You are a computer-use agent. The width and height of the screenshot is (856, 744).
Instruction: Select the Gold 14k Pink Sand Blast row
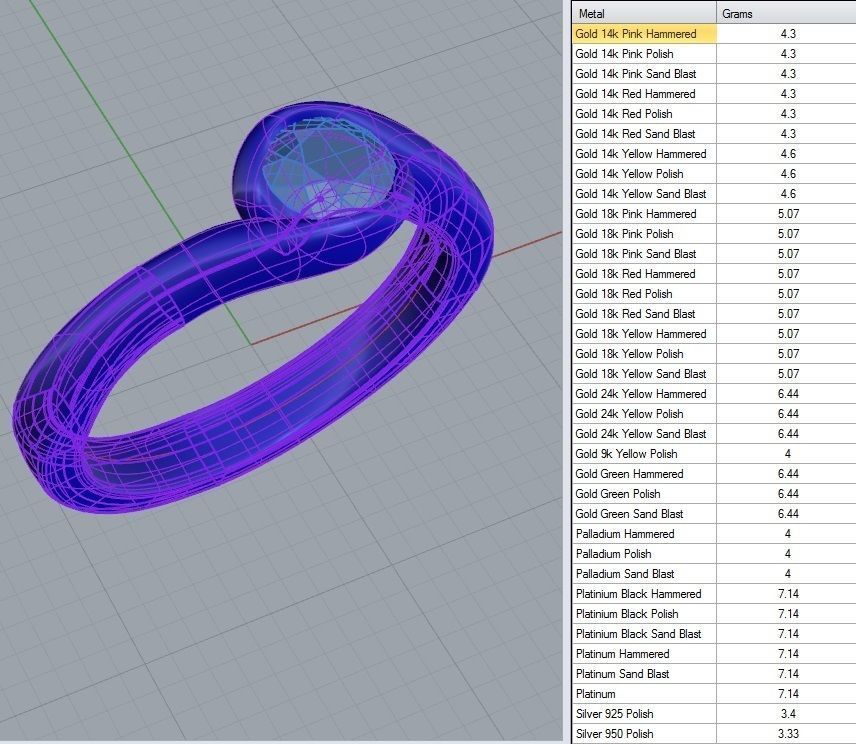coord(714,74)
